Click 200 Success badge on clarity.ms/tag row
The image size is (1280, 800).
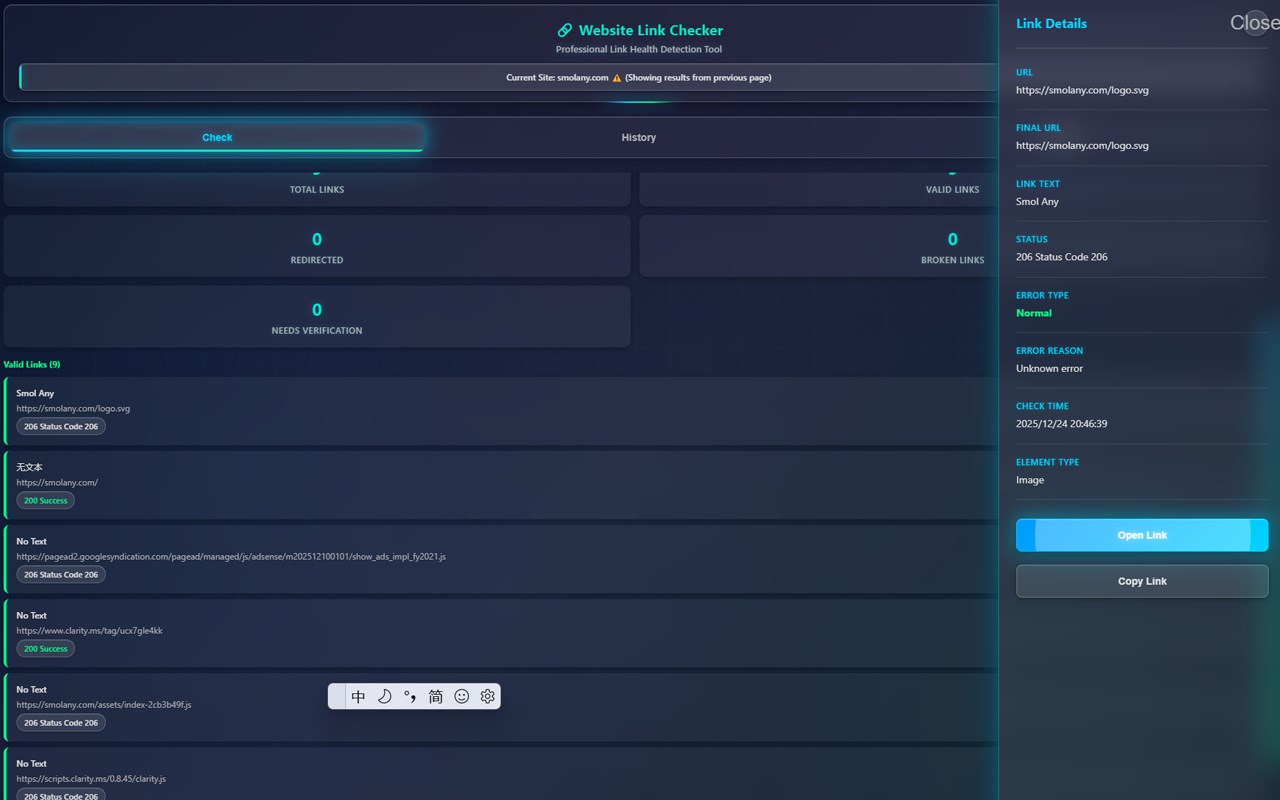click(46, 648)
